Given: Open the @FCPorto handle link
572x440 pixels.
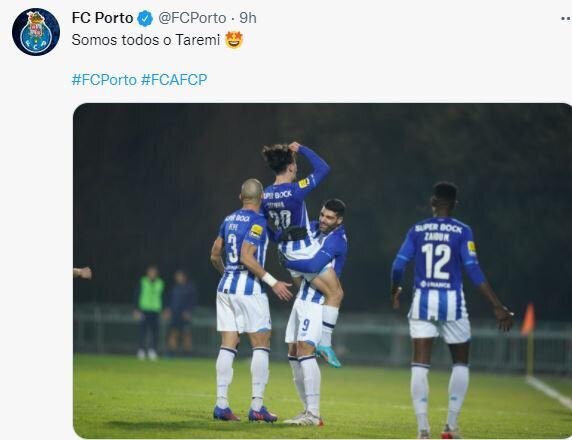Looking at the screenshot, I should pyautogui.click(x=192, y=18).
